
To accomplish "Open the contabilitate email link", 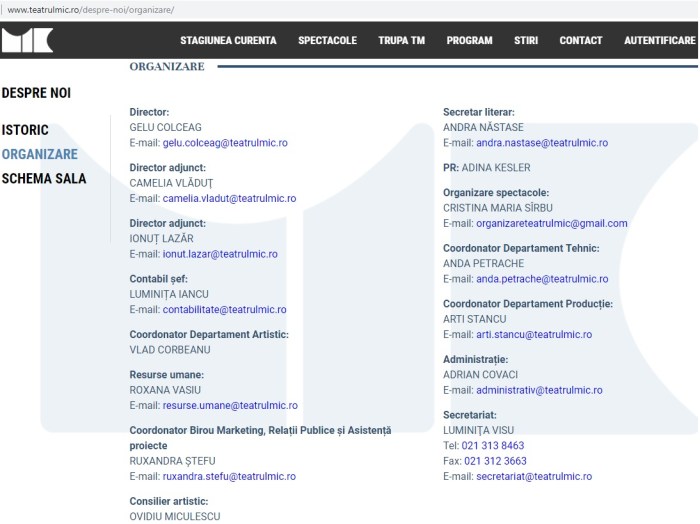I will tap(224, 310).
